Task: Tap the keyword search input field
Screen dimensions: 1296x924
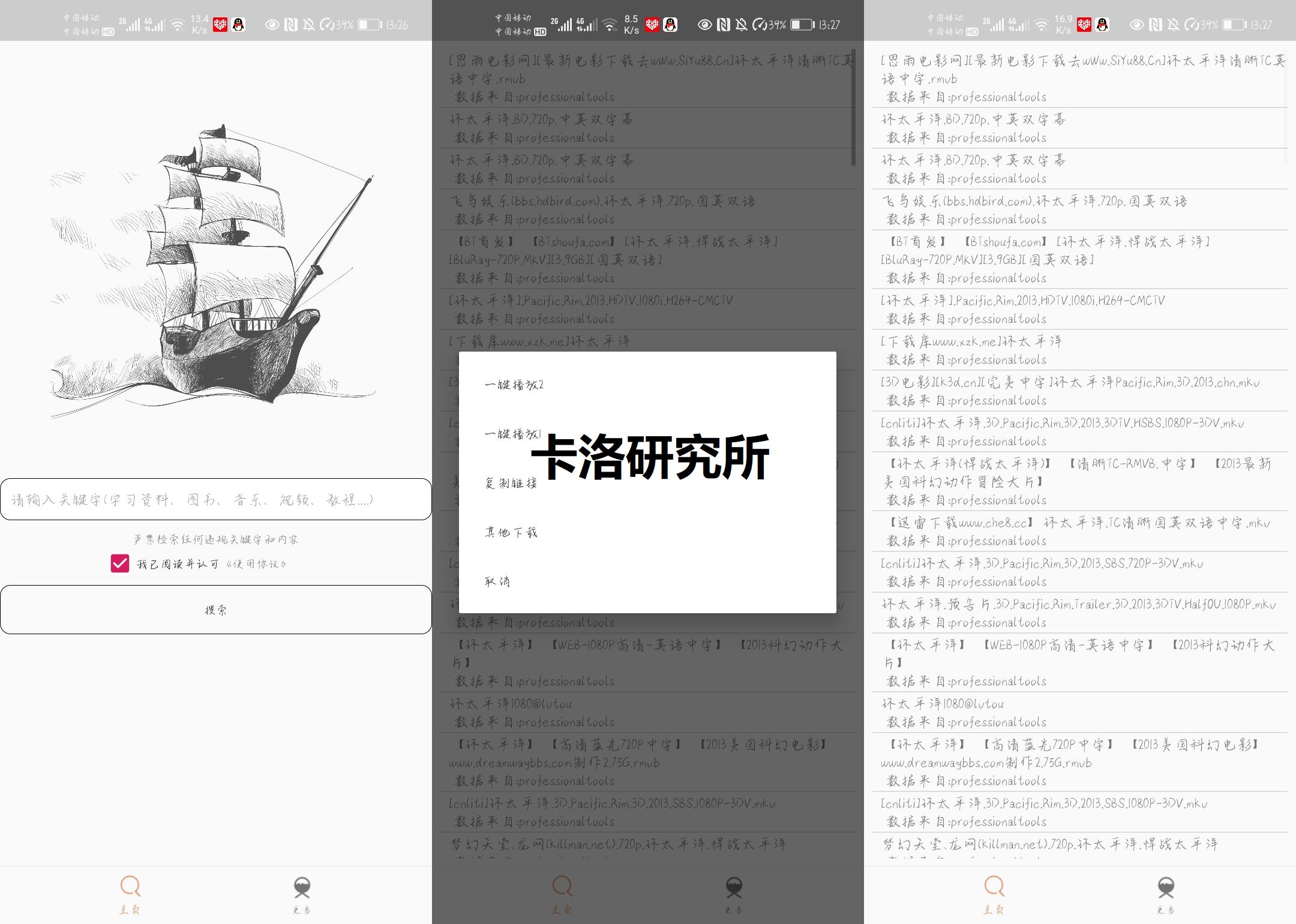Action: pos(216,500)
